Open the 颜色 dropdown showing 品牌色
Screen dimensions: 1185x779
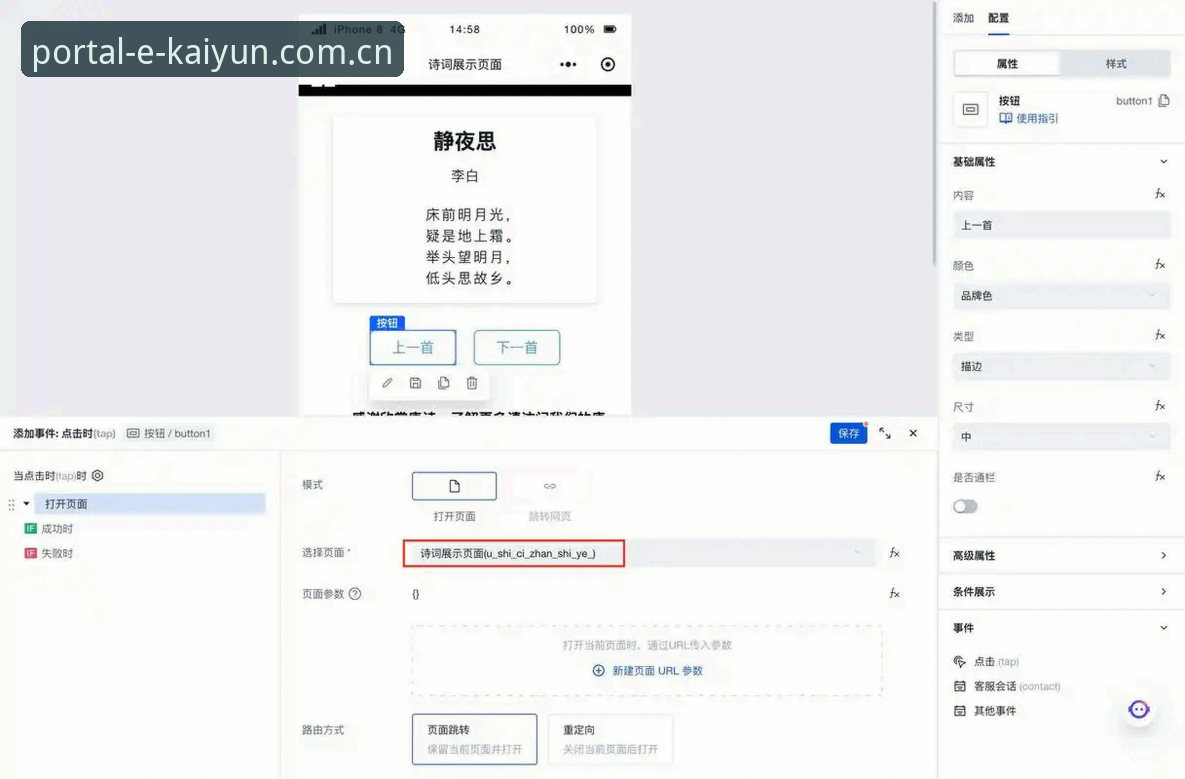[x=1061, y=295]
